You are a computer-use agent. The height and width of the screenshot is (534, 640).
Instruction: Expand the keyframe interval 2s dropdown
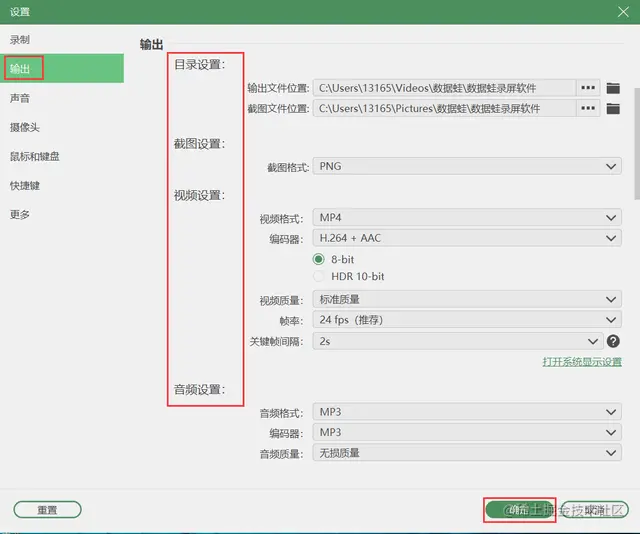(x=458, y=341)
